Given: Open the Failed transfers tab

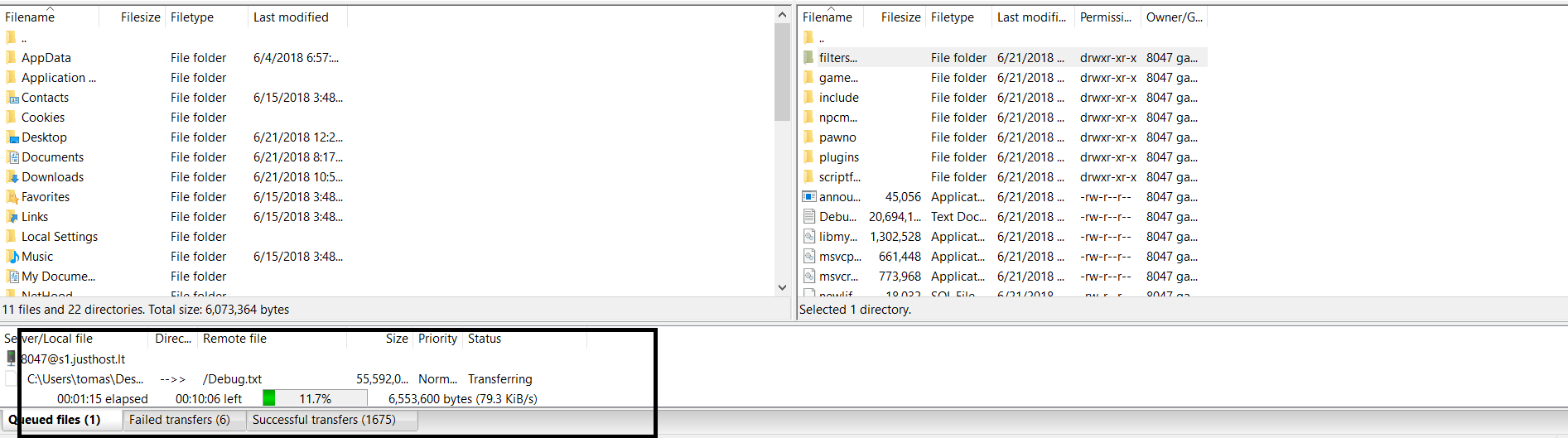Looking at the screenshot, I should tap(184, 421).
